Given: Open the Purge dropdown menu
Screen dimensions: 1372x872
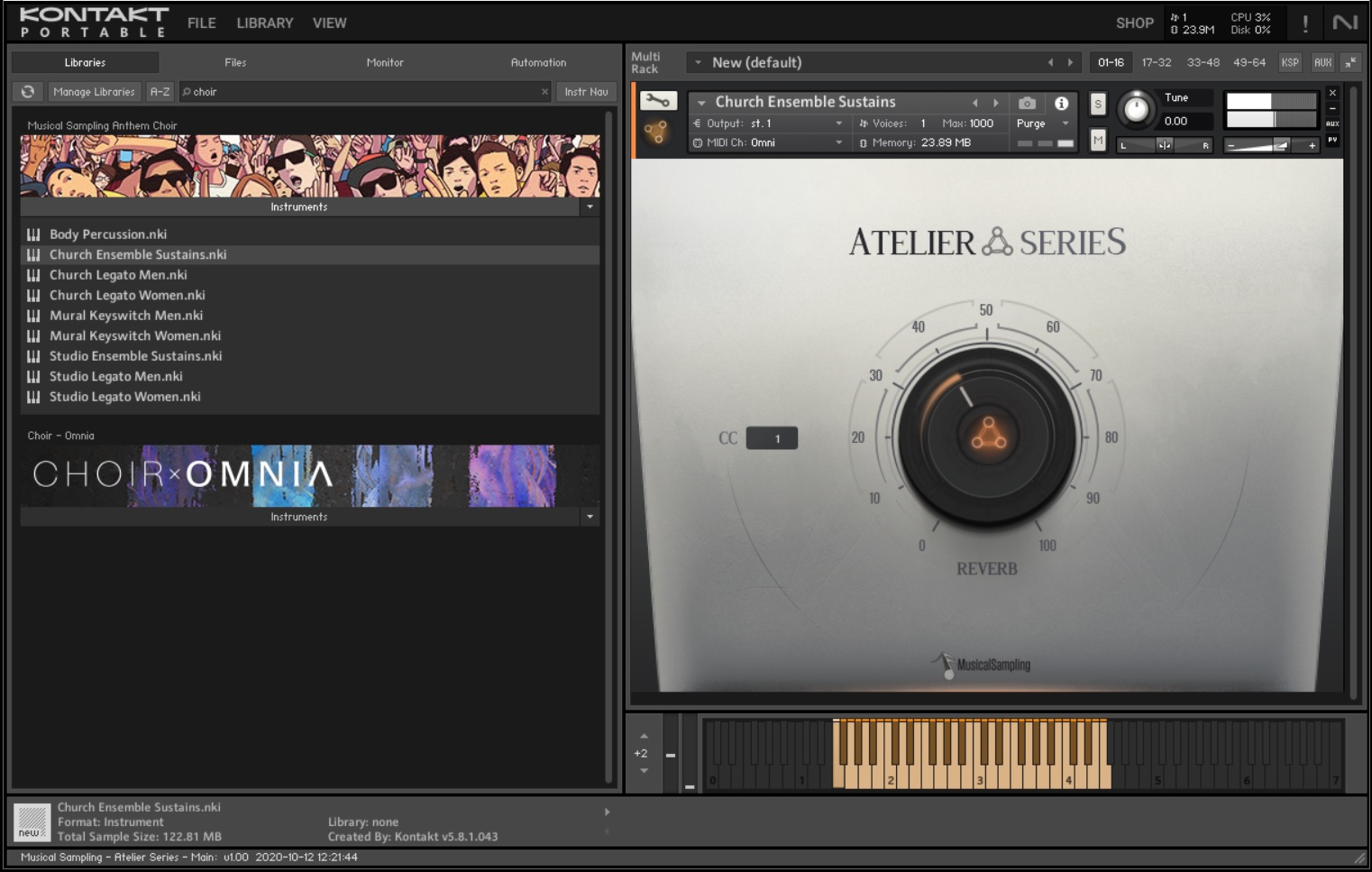Looking at the screenshot, I should [1042, 124].
